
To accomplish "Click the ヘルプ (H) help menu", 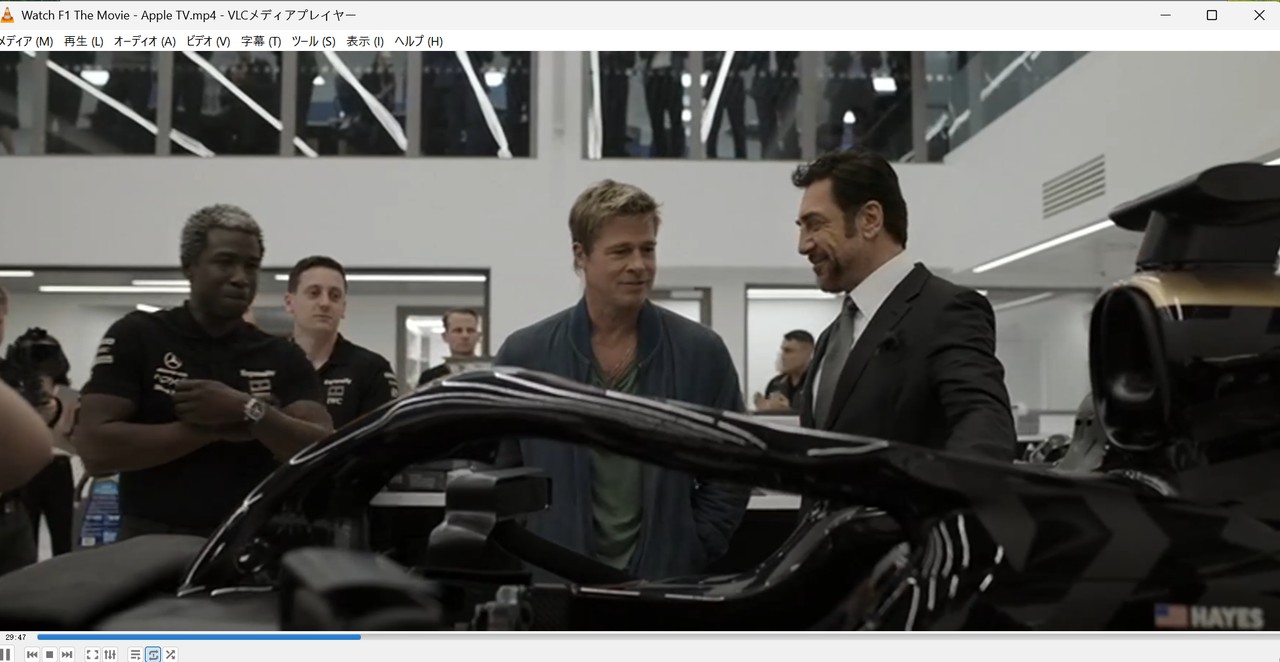I will pyautogui.click(x=418, y=41).
